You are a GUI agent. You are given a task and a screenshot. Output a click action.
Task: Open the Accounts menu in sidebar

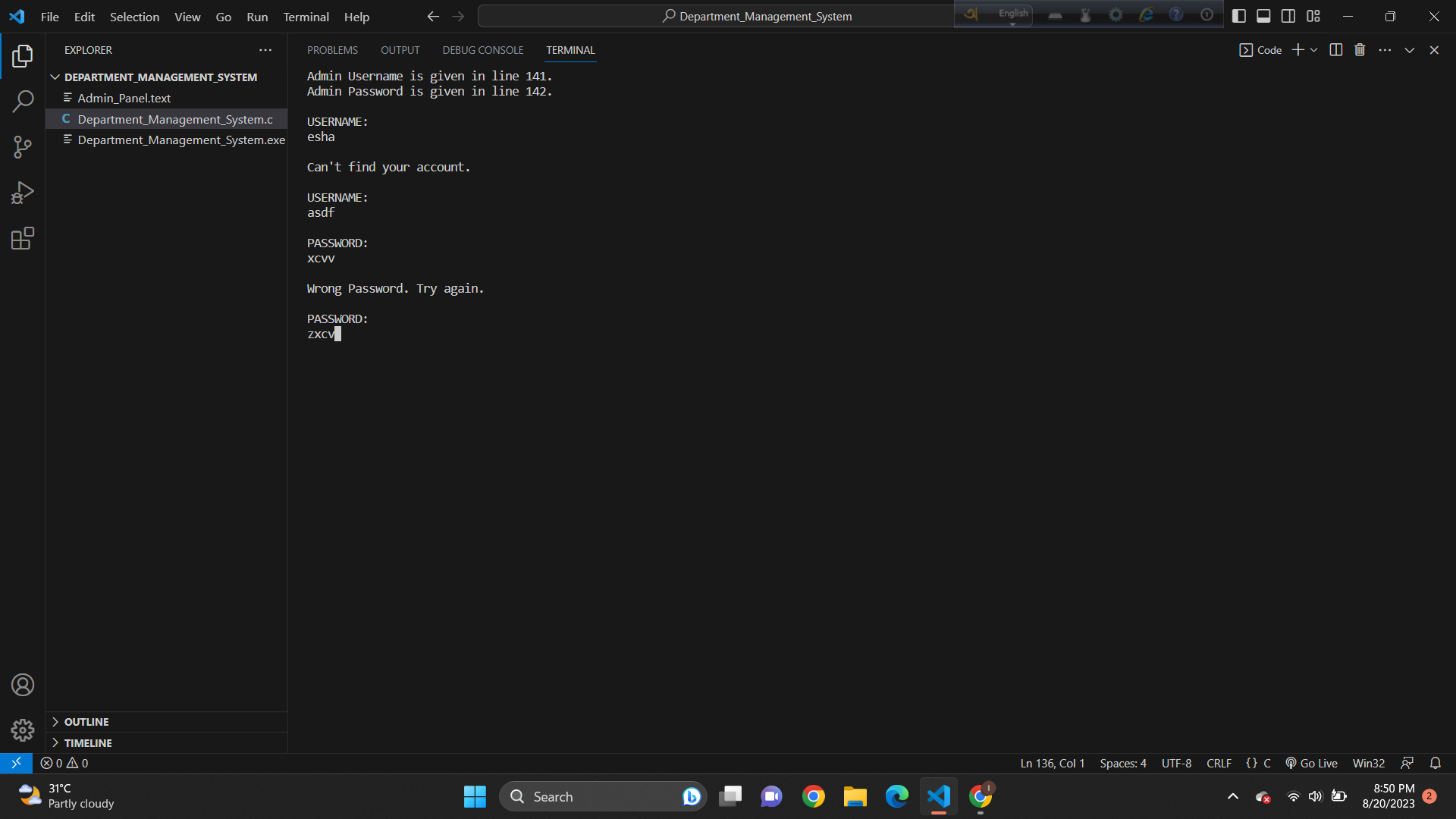tap(23, 684)
